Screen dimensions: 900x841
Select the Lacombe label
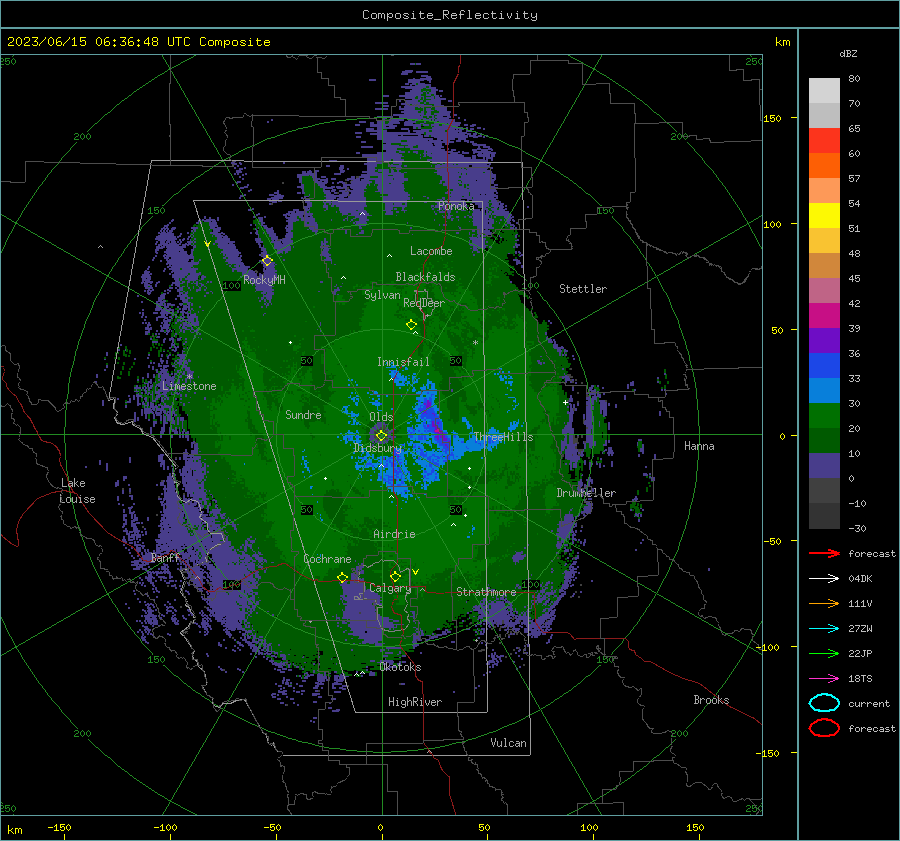point(431,251)
